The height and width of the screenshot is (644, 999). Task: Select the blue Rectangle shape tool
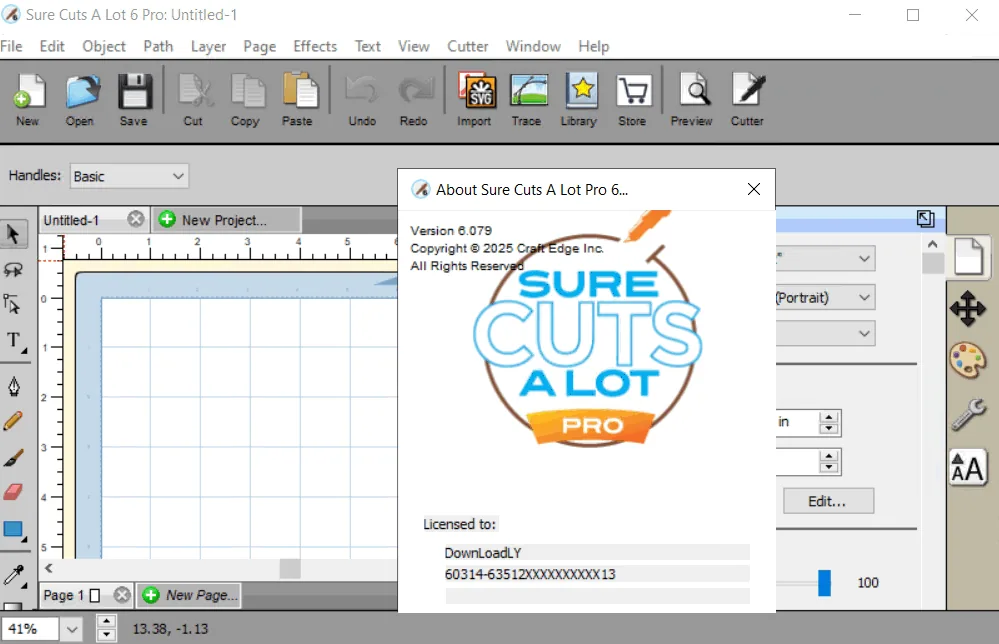14,530
